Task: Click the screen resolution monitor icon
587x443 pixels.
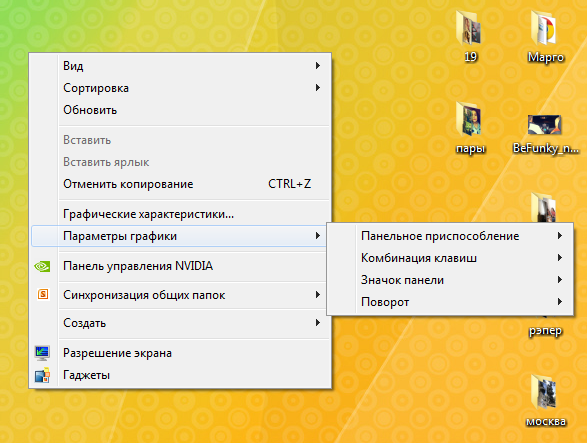Action: (x=42, y=353)
